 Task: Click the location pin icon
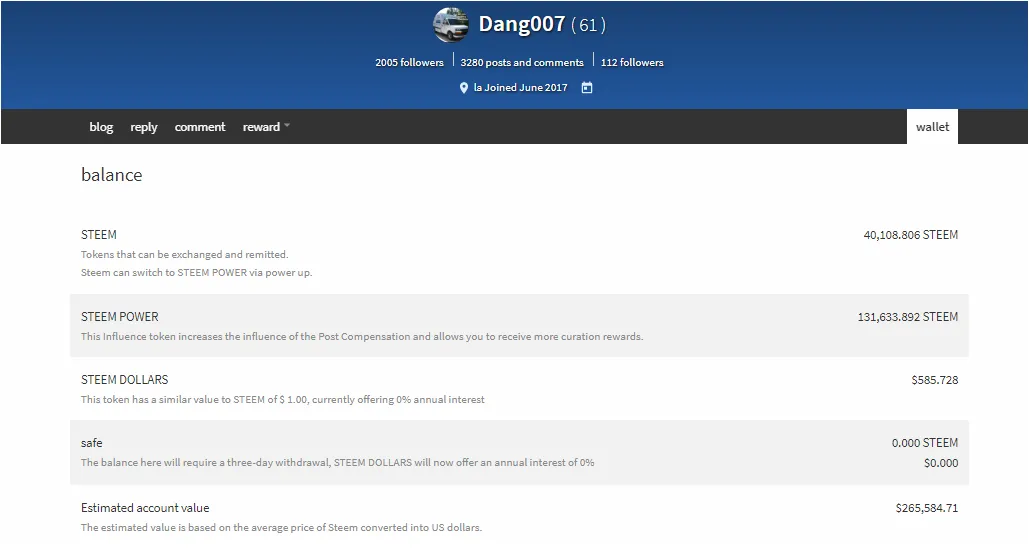coord(463,87)
